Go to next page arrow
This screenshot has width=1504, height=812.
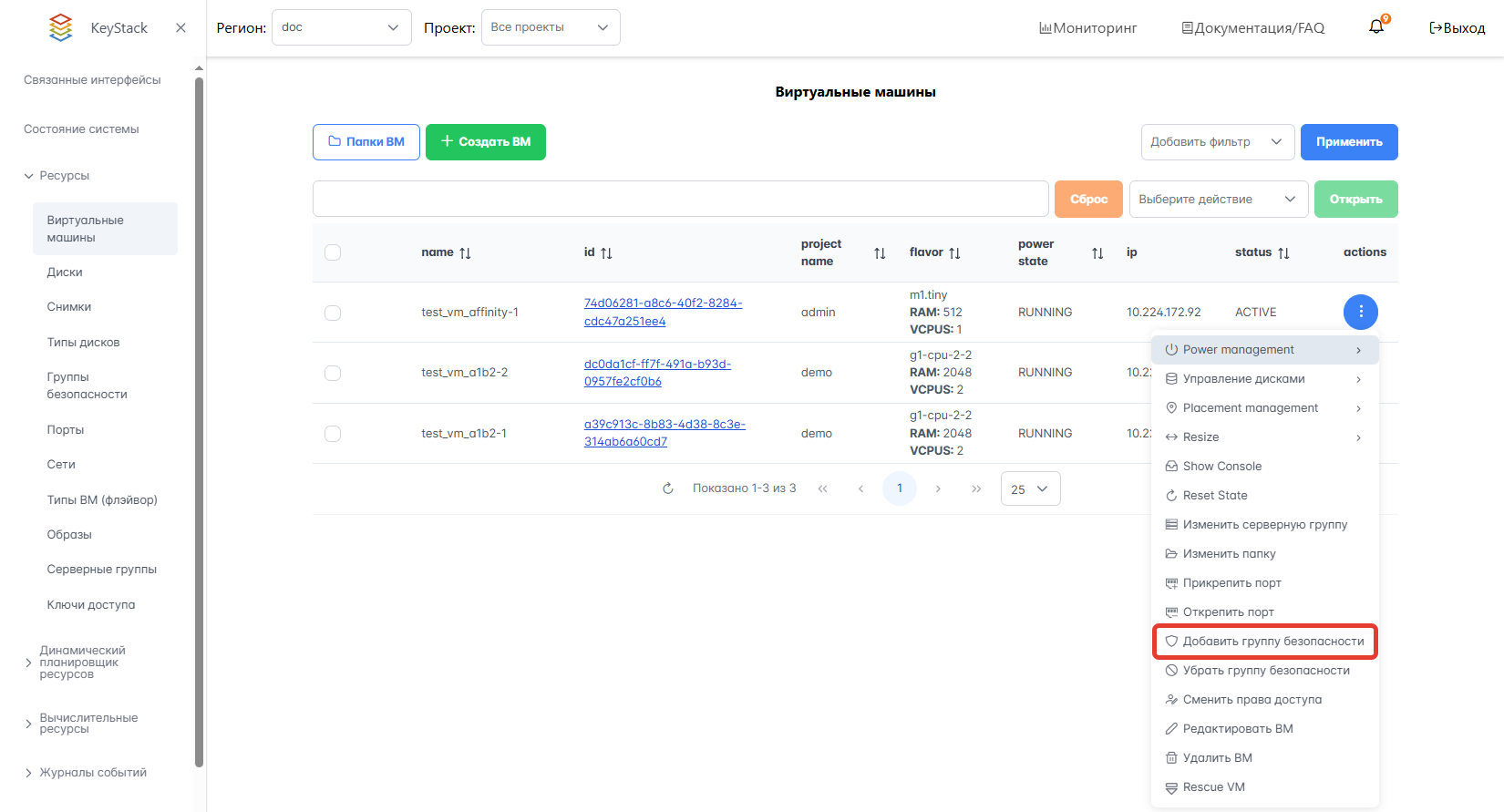(x=938, y=488)
